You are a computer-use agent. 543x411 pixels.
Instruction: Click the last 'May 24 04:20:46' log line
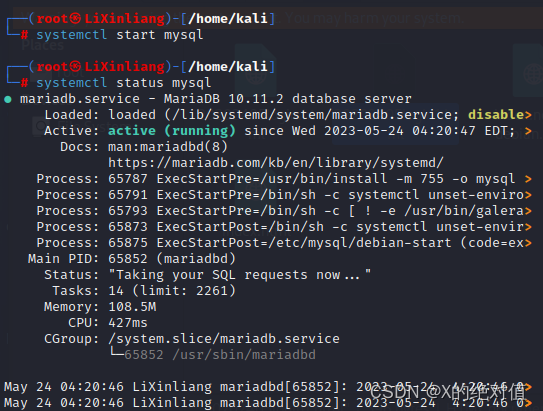tap(267, 403)
